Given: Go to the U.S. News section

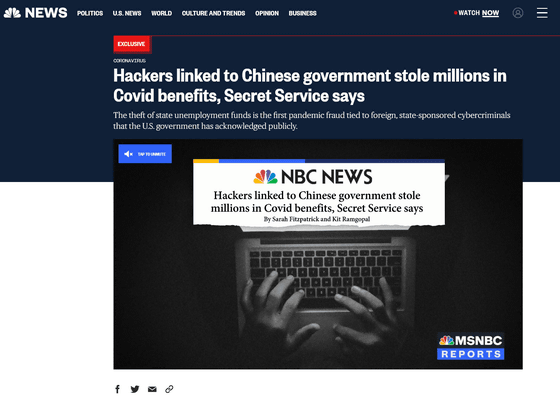Looking at the screenshot, I should 127,13.
